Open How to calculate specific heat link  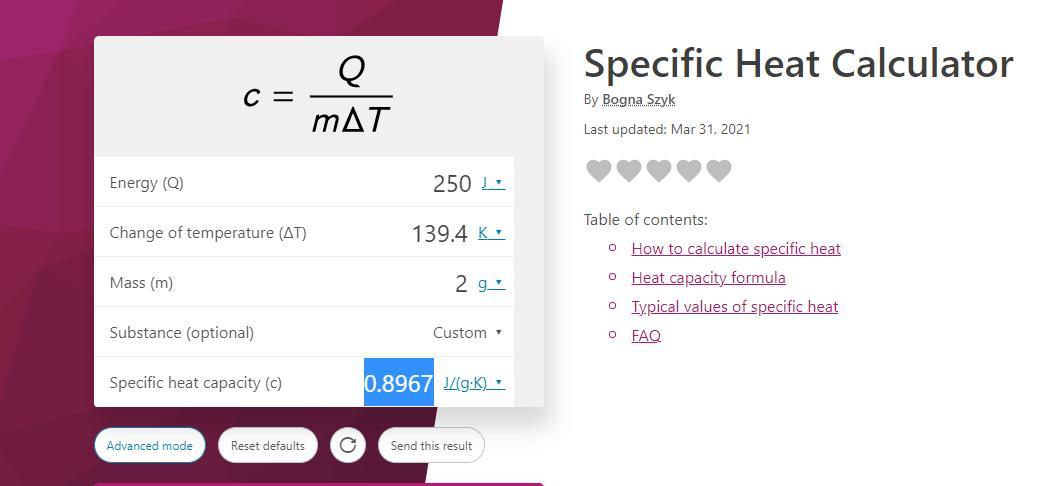[736, 249]
